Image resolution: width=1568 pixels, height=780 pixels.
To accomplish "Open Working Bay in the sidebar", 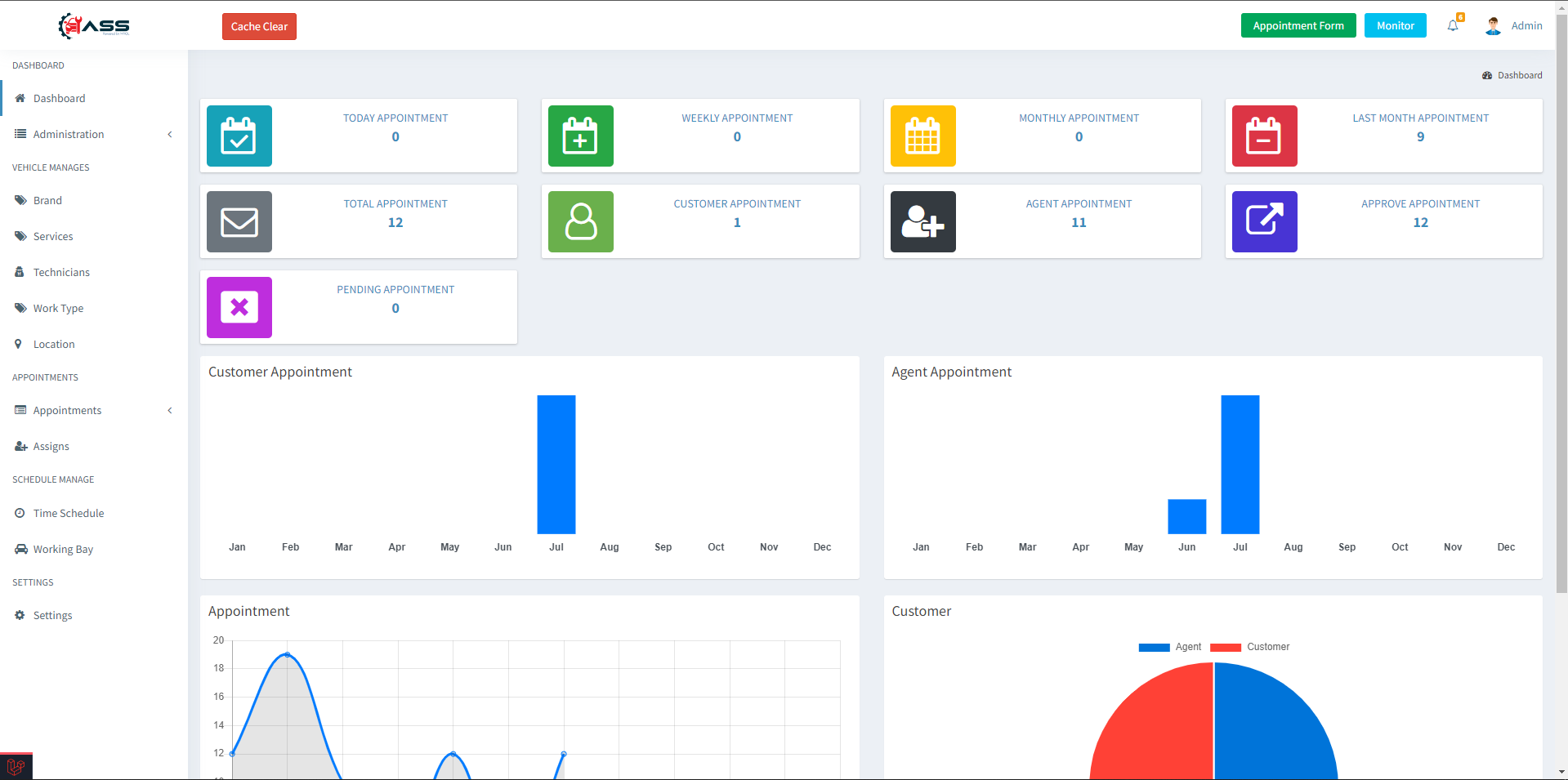I will click(94, 549).
